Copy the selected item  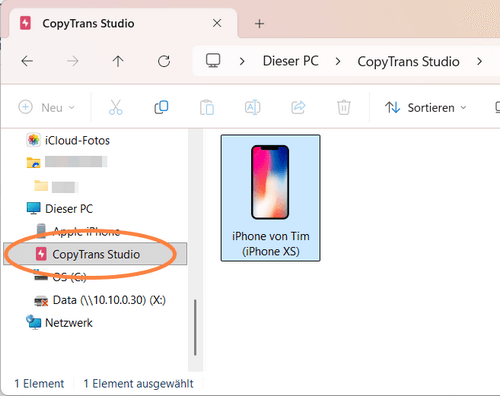pyautogui.click(x=161, y=107)
